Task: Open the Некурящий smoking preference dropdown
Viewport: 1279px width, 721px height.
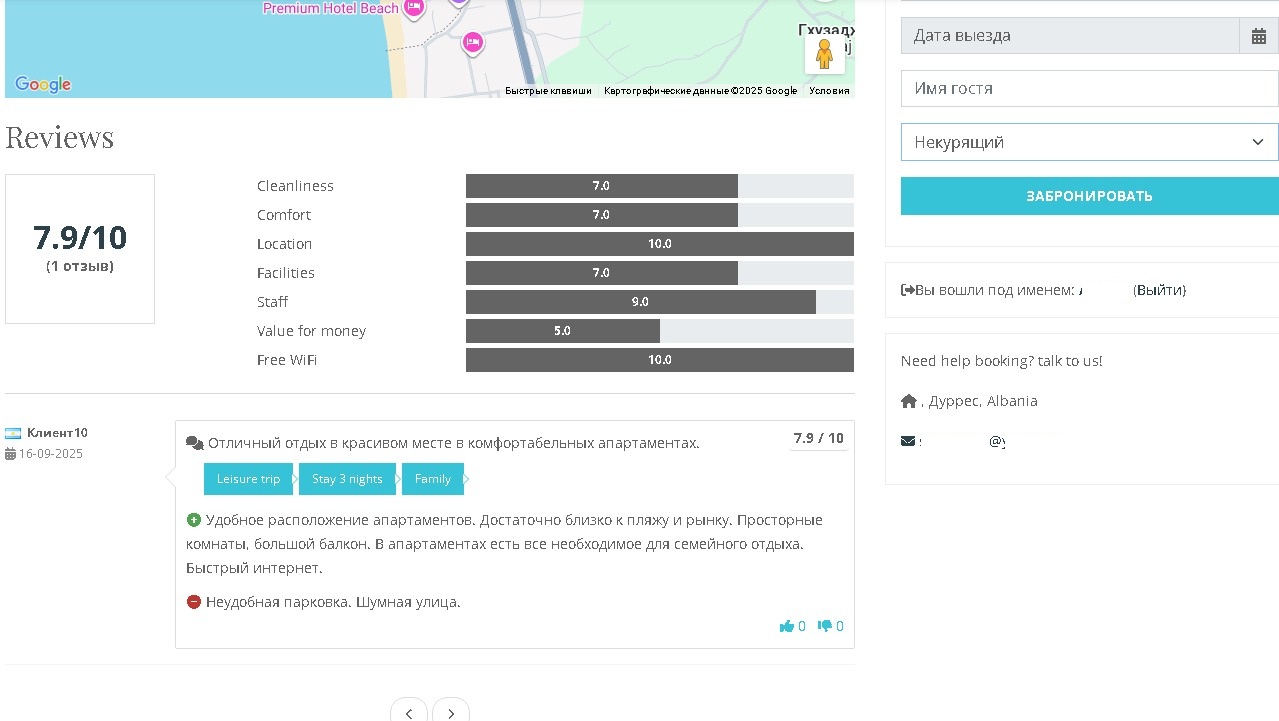Action: click(1089, 142)
